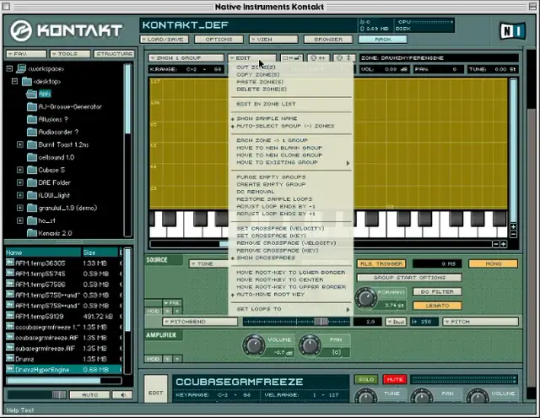Screen dimensions: 540x418
Task: Toggle the Mono button
Action: coord(493,264)
